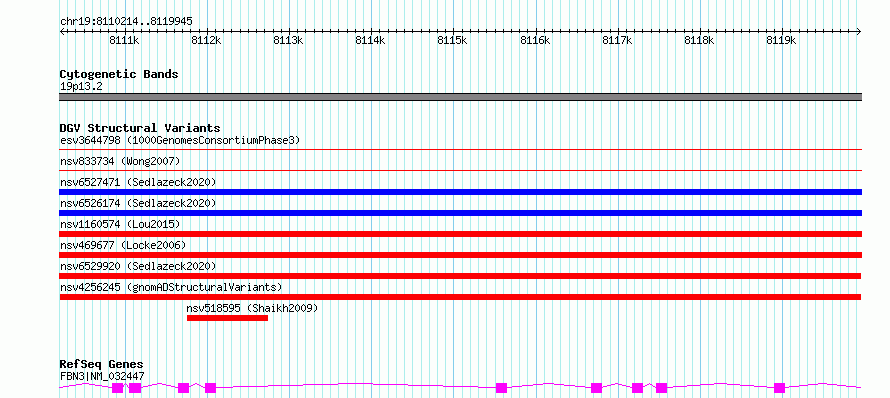Click the 8112k ruler tick label
This screenshot has height=398, width=890.
(207, 40)
